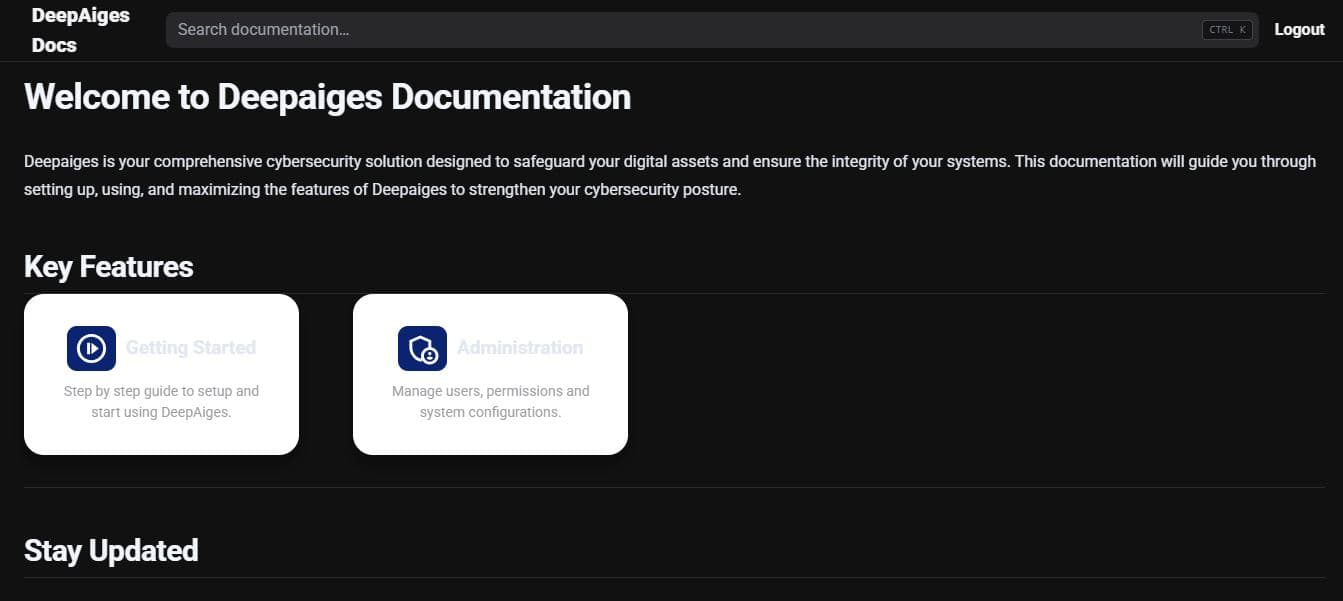Click 'Manage users, permissions and' description text
The image size is (1343, 601).
(x=490, y=401)
